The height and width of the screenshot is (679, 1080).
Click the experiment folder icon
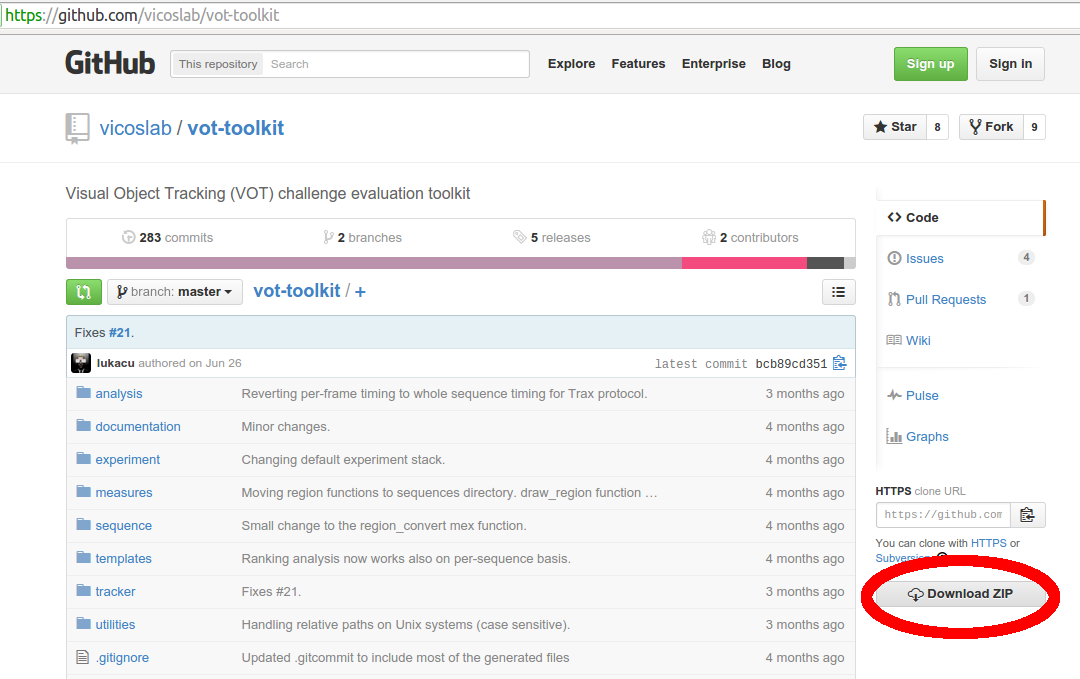(83, 459)
